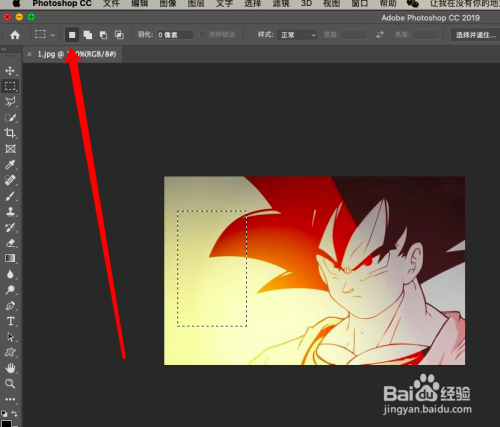Open the 滤镜 menu

coord(281,4)
